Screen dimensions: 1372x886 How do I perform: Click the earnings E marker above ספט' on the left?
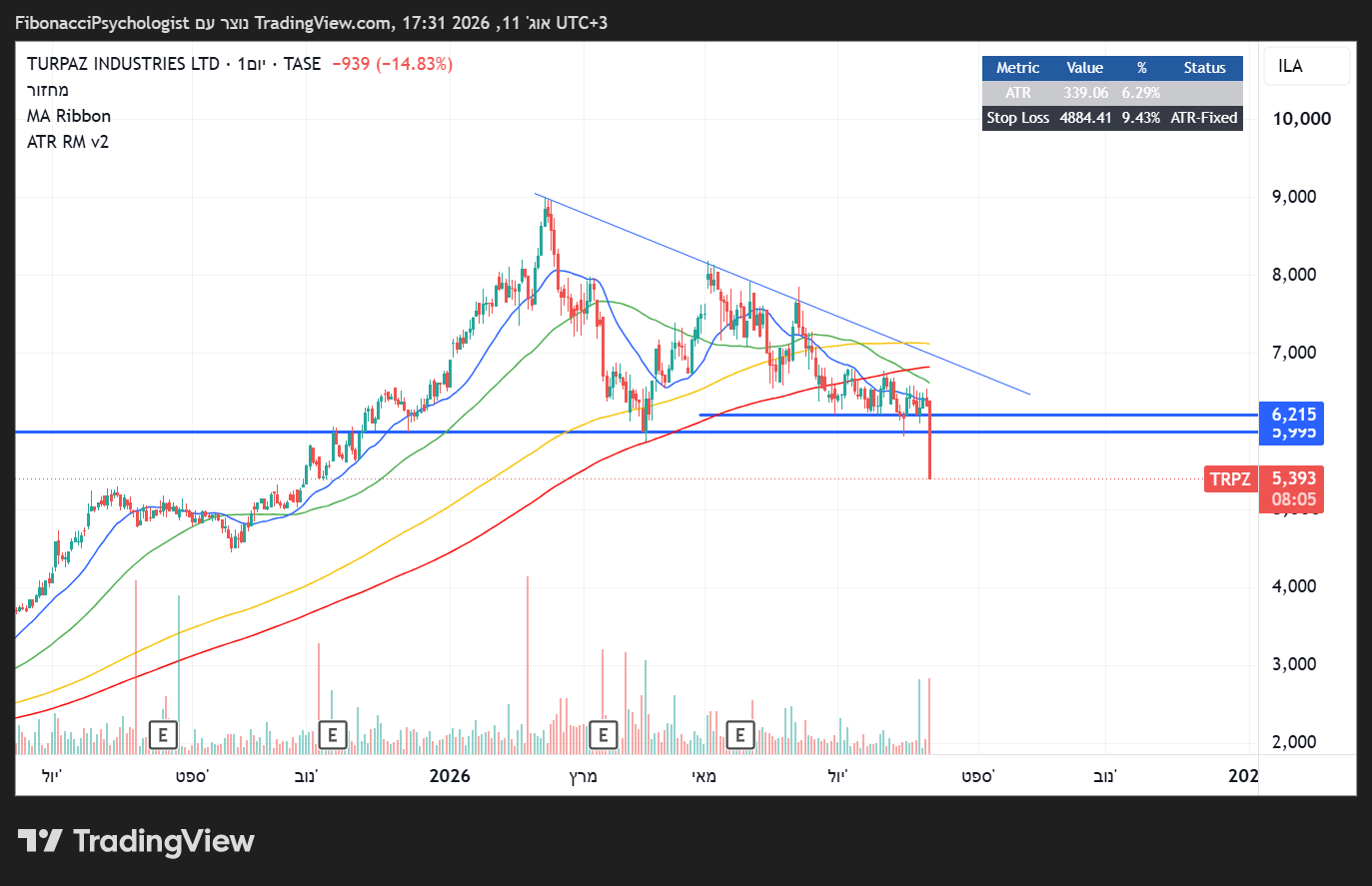pyautogui.click(x=163, y=736)
